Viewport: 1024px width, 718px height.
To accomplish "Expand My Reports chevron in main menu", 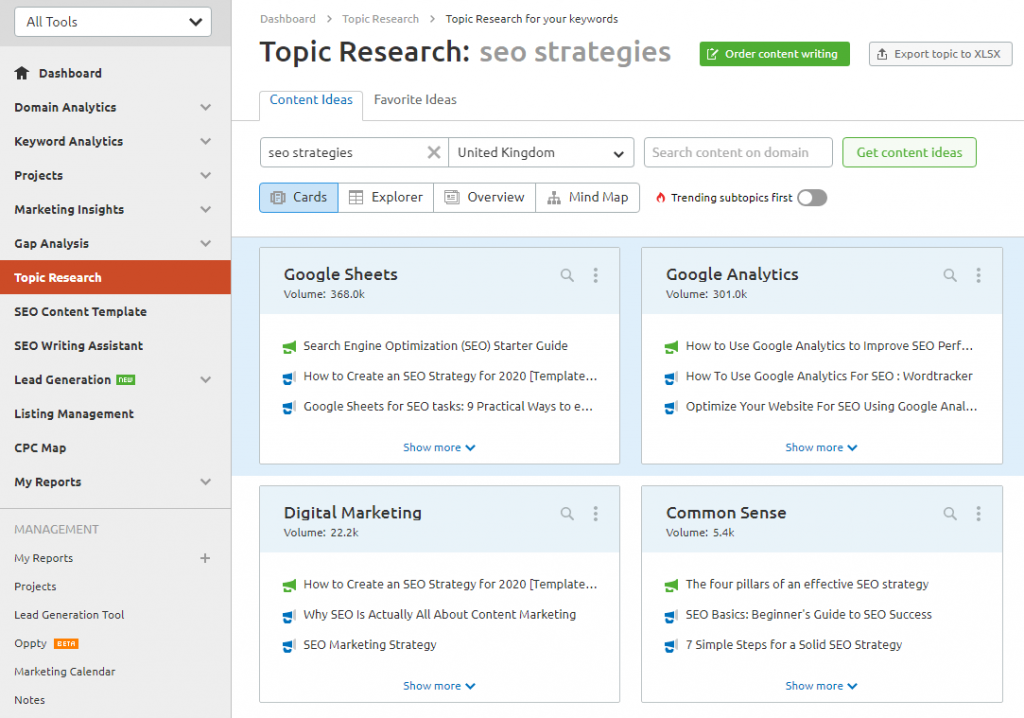I will pyautogui.click(x=206, y=481).
